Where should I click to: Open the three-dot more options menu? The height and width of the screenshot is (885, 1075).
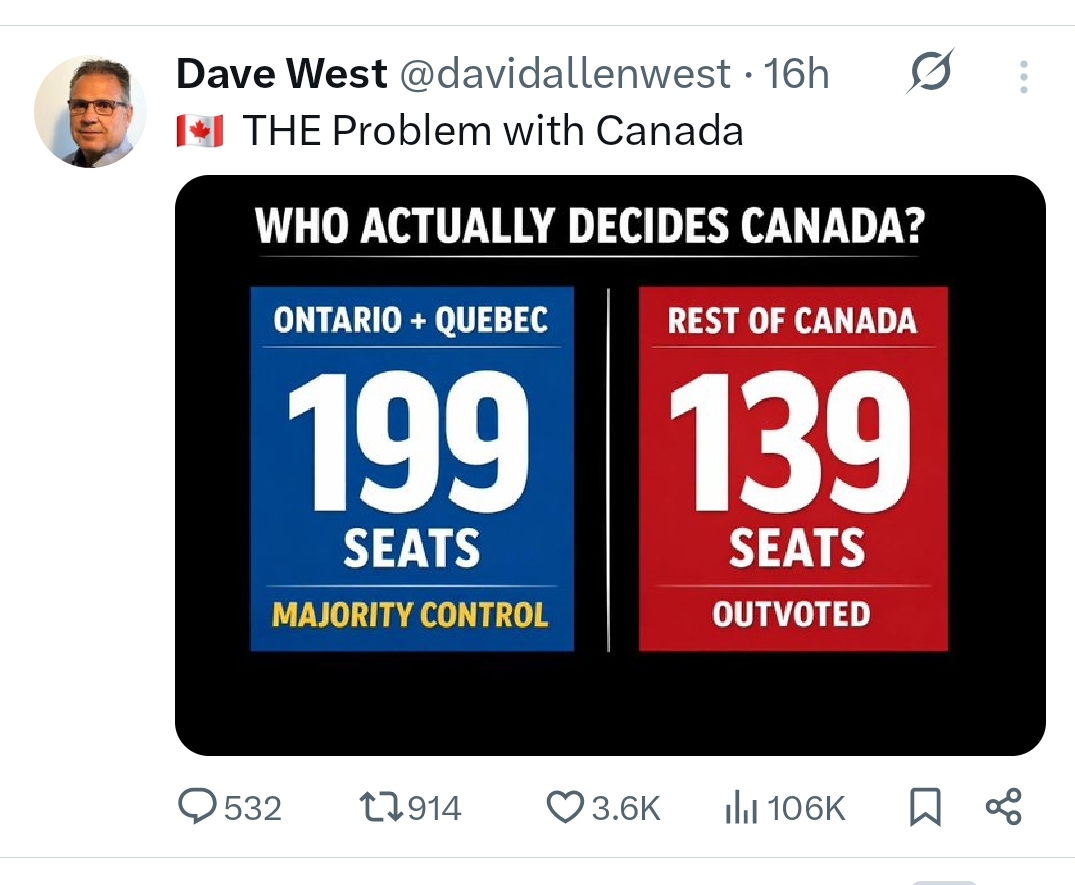(1023, 77)
